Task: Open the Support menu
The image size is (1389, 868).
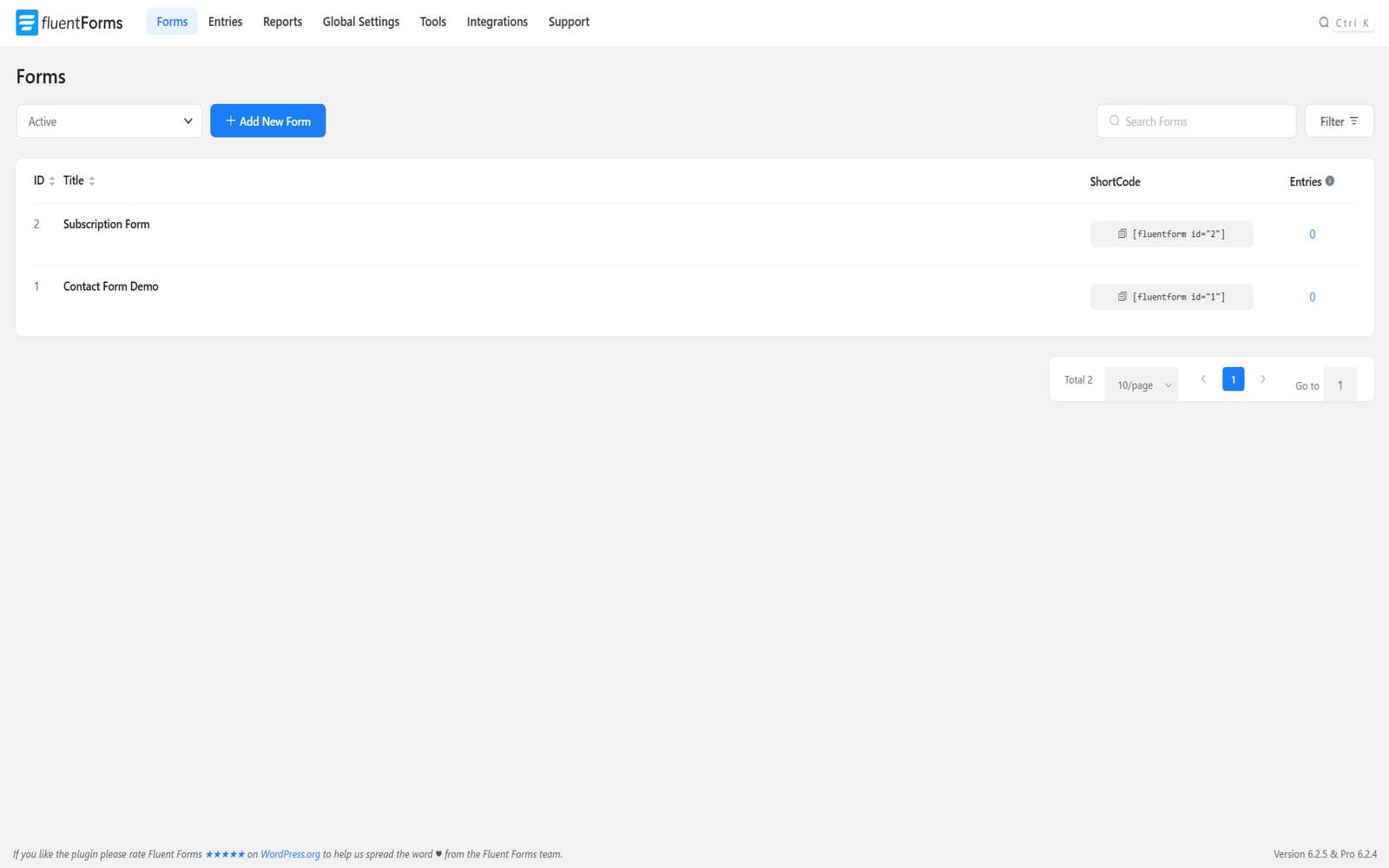Action: [x=569, y=22]
